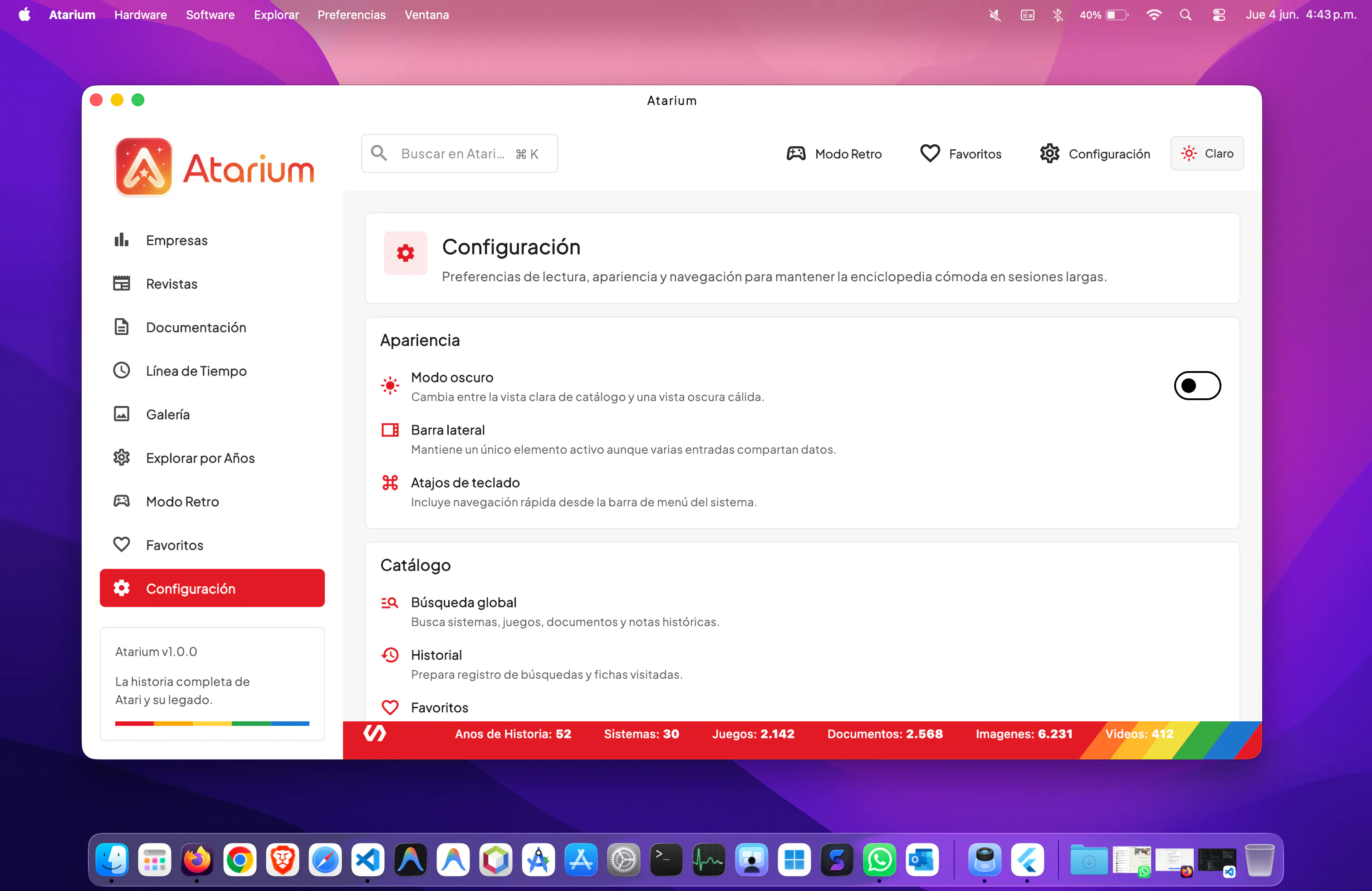Open the Explorar menu

(277, 15)
